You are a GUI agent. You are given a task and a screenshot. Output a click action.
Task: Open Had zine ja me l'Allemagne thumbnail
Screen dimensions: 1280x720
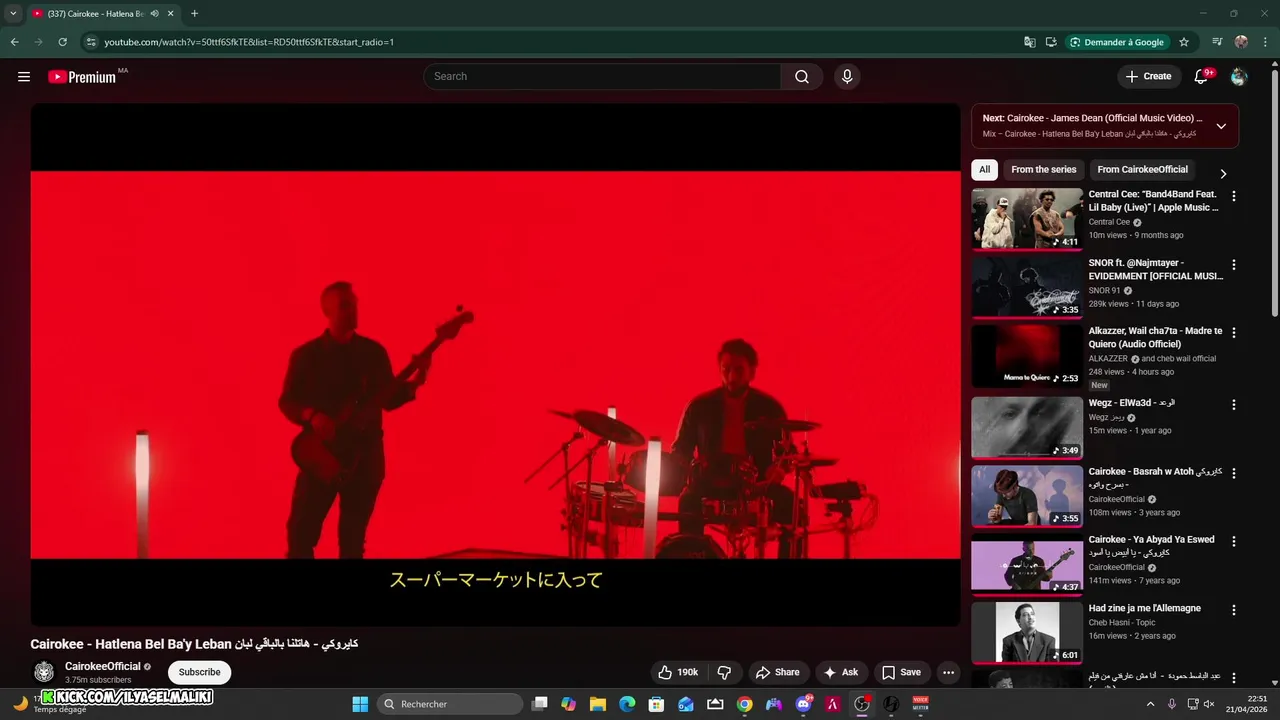(x=1027, y=632)
